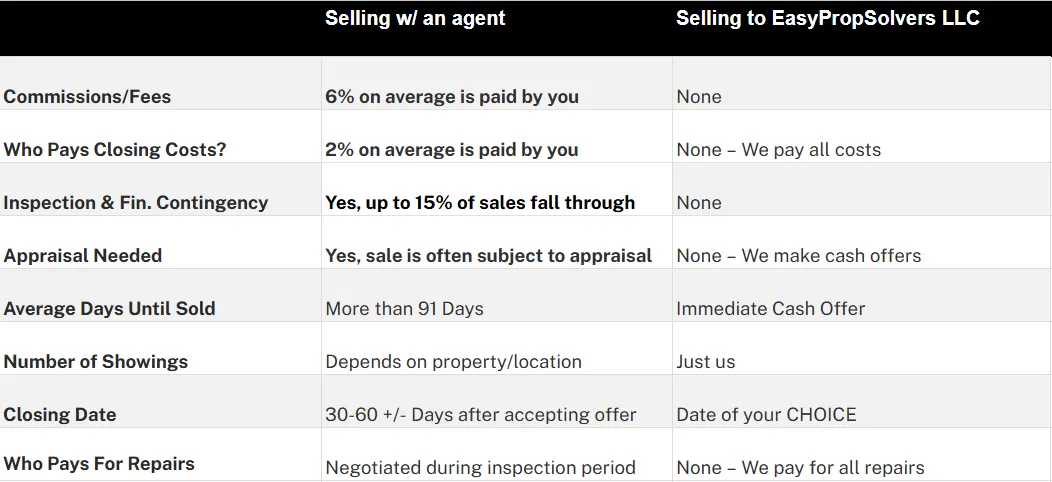
Task: Select 'Yes, up to 15% of sales fall through'
Action: click(480, 203)
